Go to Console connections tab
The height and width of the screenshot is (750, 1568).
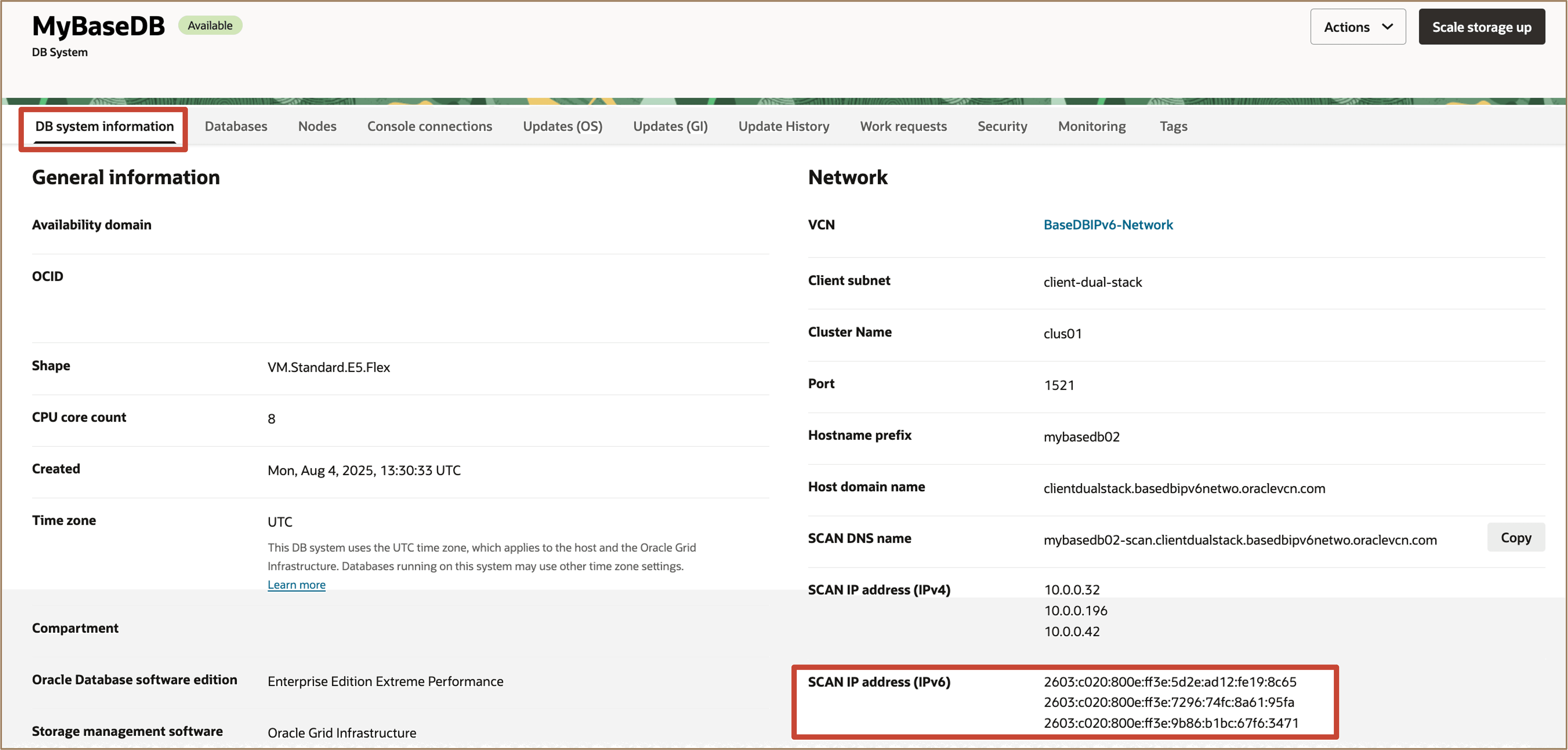pyautogui.click(x=429, y=126)
